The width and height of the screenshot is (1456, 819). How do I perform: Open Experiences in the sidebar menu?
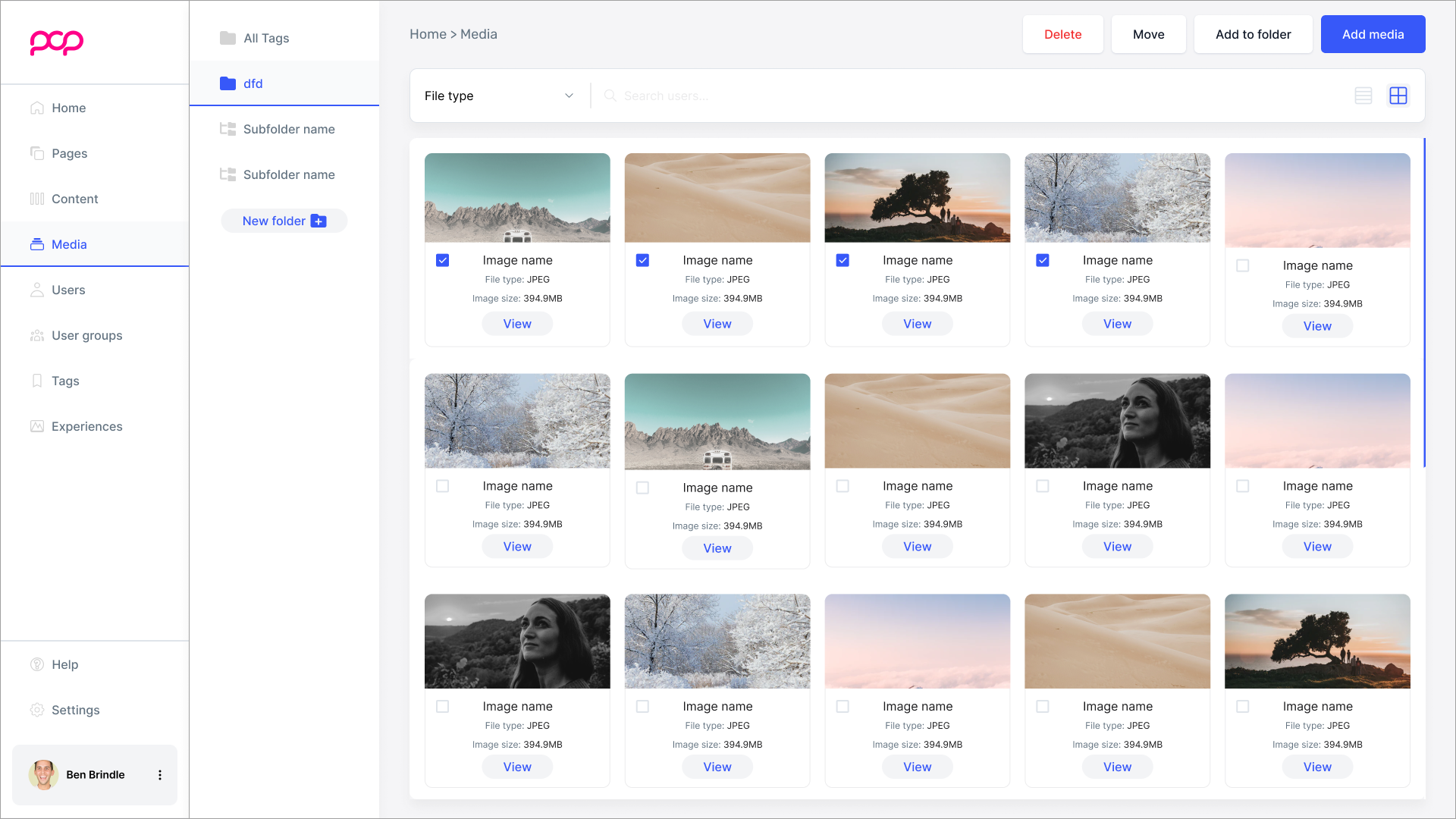(86, 426)
